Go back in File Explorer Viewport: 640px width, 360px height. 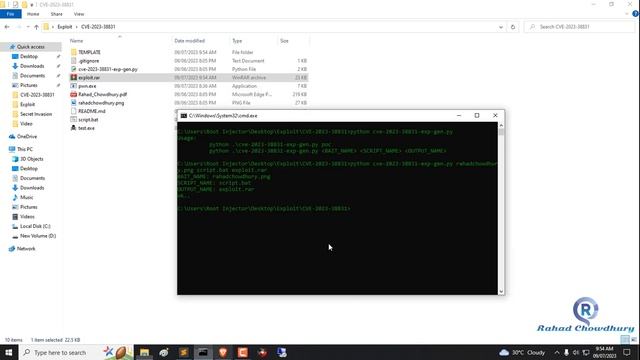[7, 27]
